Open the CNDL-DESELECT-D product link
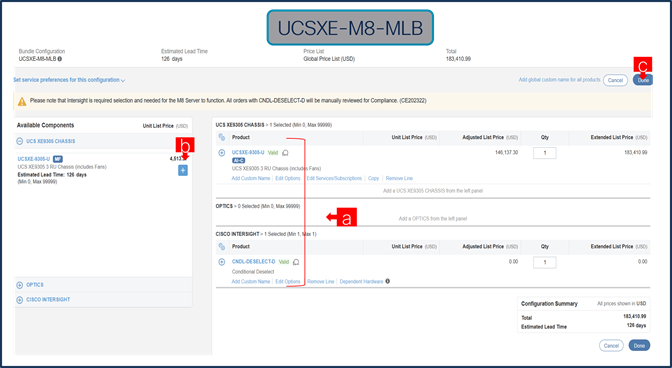 pyautogui.click(x=254, y=262)
